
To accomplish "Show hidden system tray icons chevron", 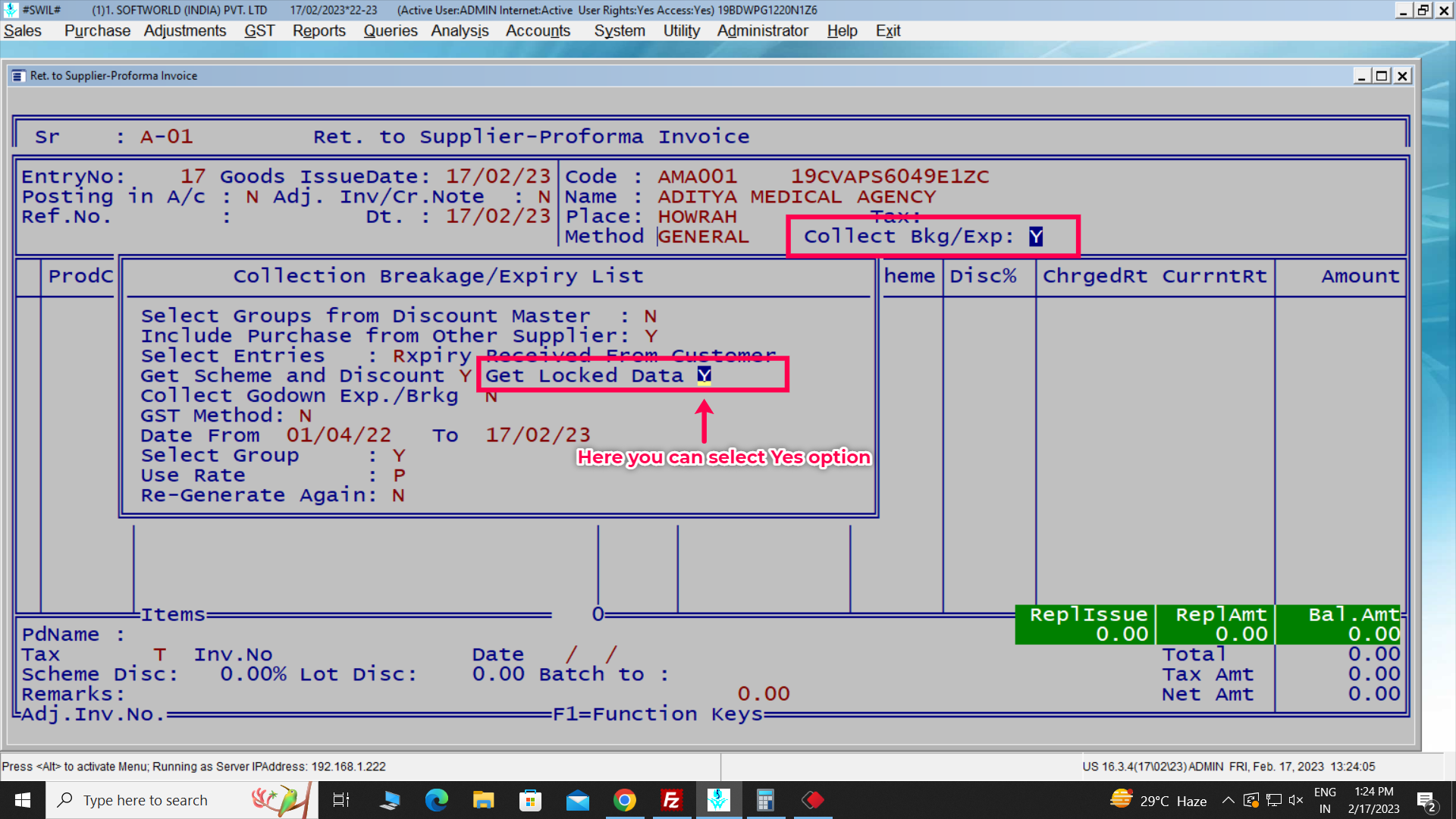I will (1228, 800).
